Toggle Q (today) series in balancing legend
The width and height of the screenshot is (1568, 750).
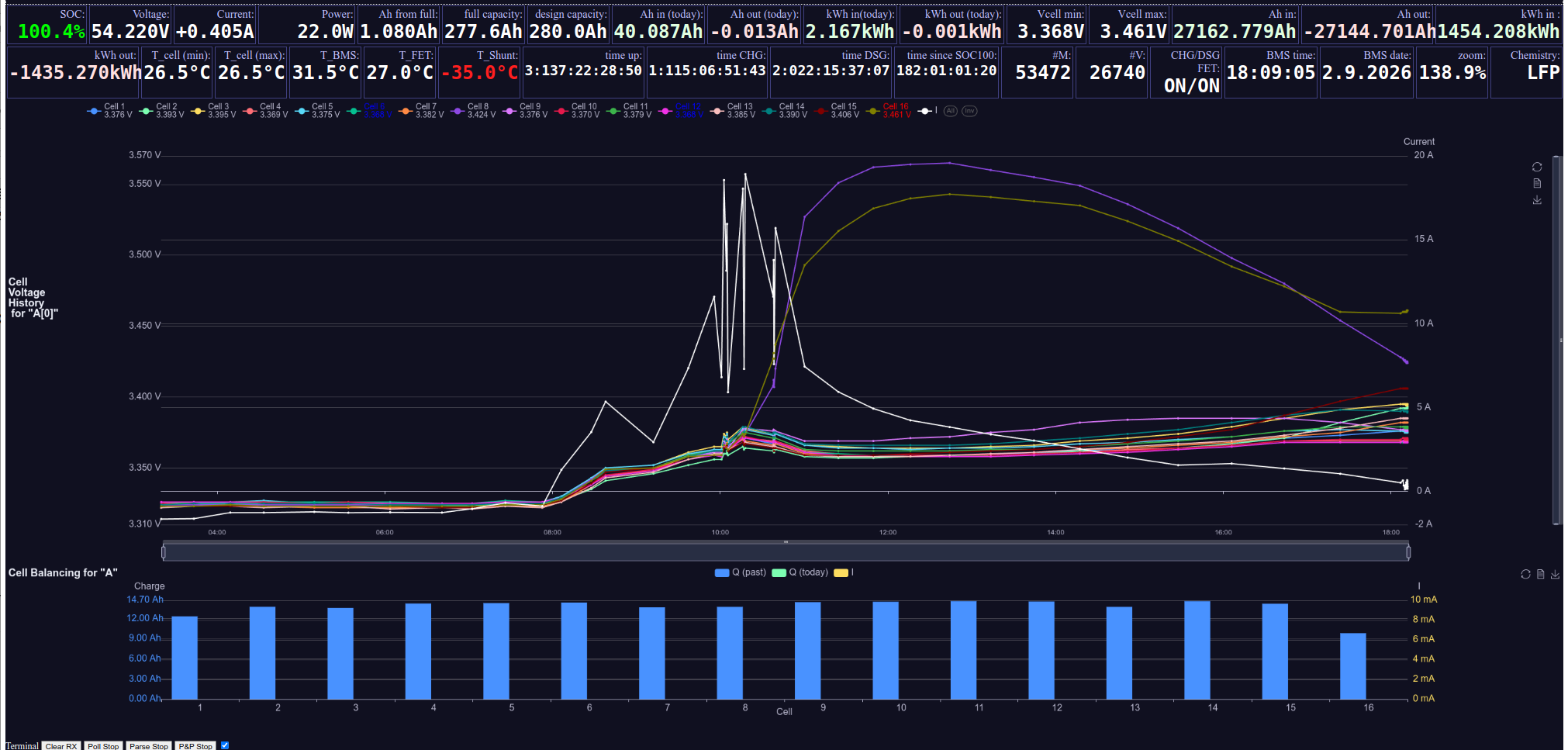800,572
